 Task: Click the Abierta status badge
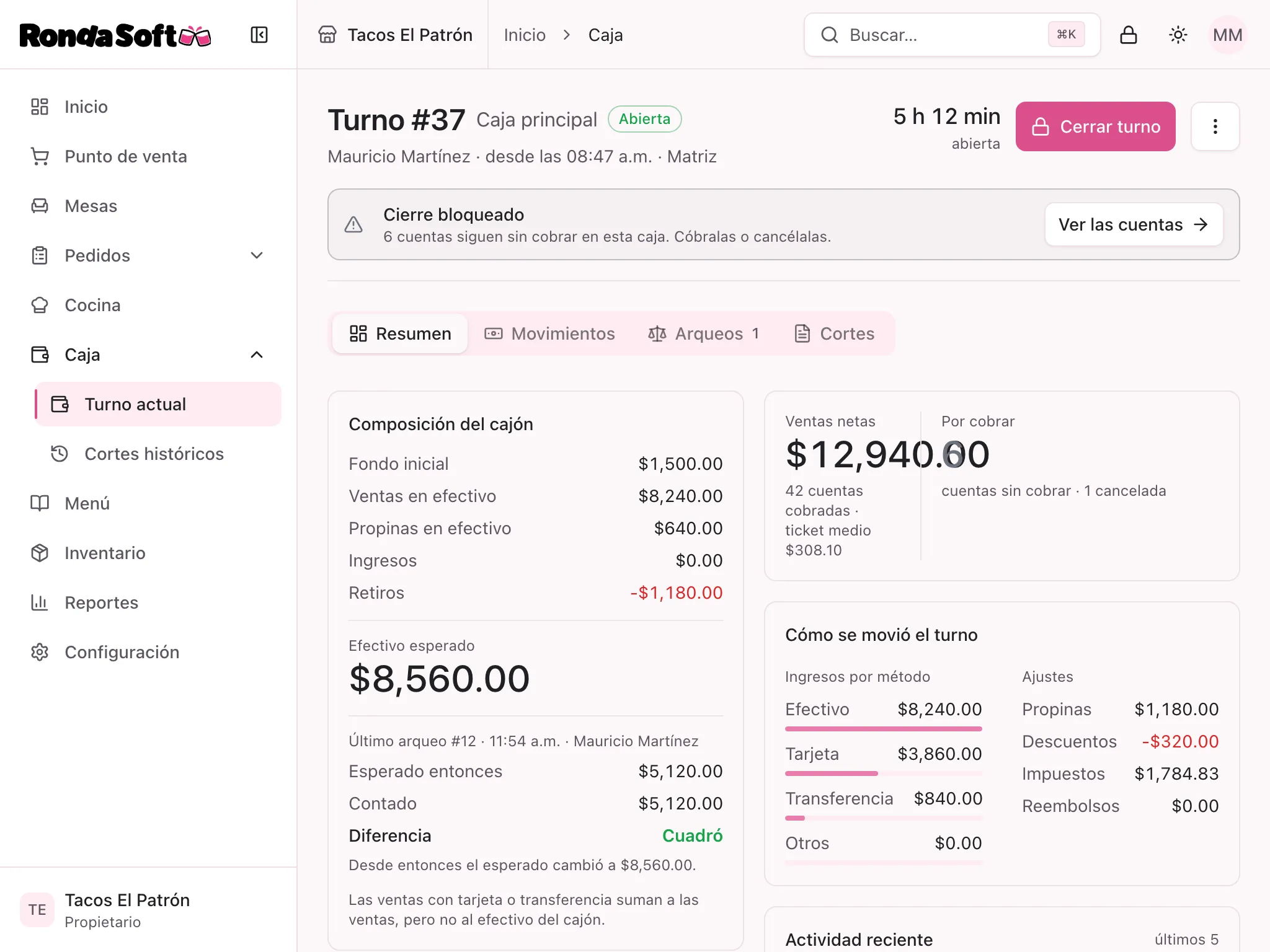645,119
